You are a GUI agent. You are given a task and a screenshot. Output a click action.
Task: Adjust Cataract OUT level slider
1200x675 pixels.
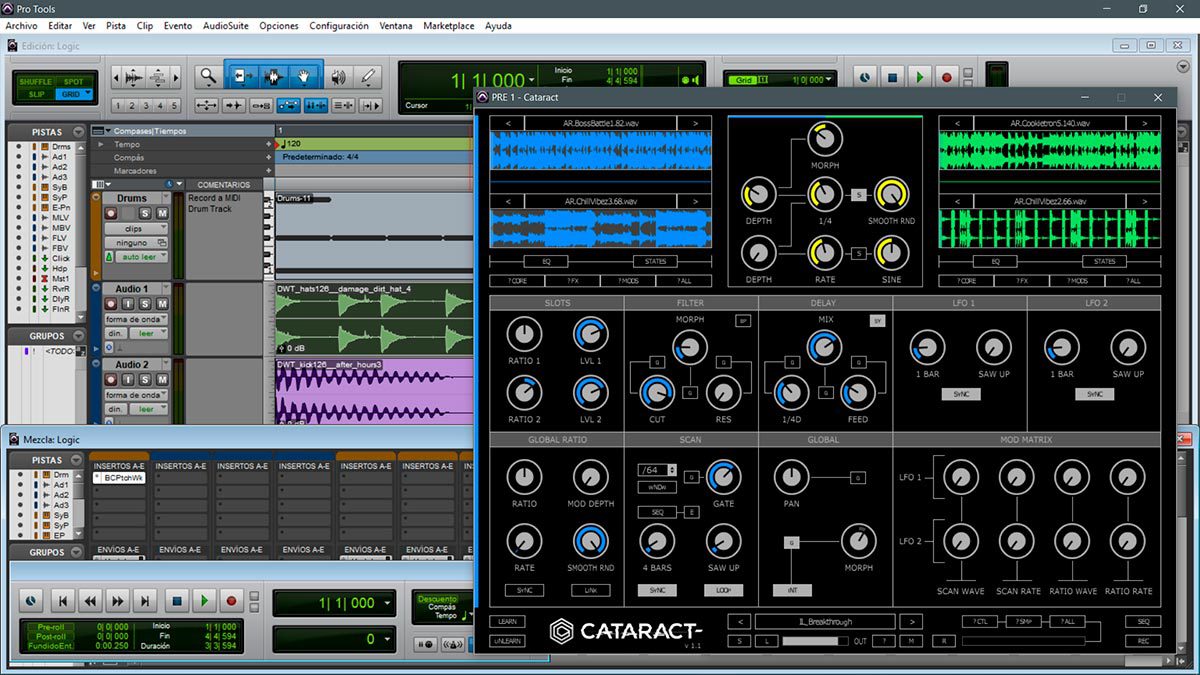click(815, 641)
